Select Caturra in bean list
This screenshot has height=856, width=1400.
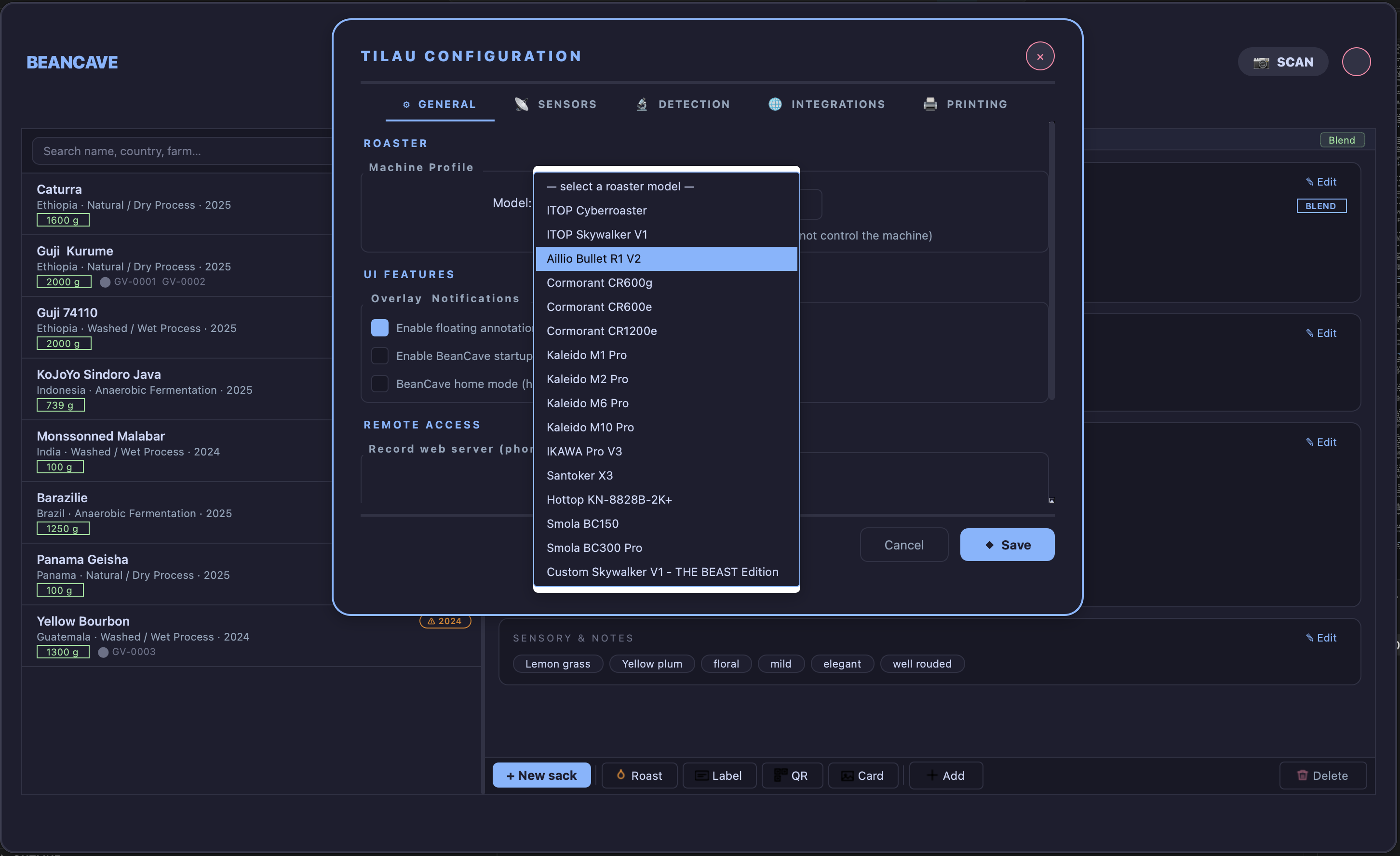(177, 204)
